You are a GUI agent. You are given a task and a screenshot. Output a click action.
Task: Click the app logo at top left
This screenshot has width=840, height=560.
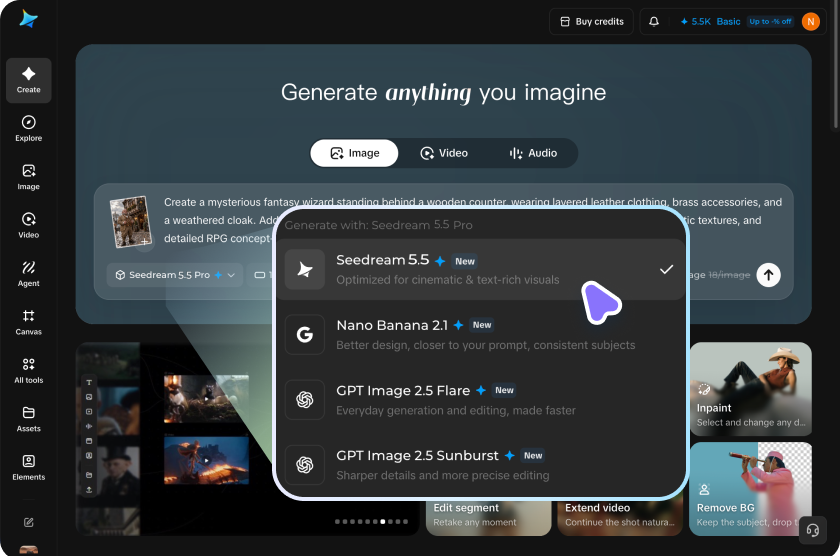[x=28, y=19]
